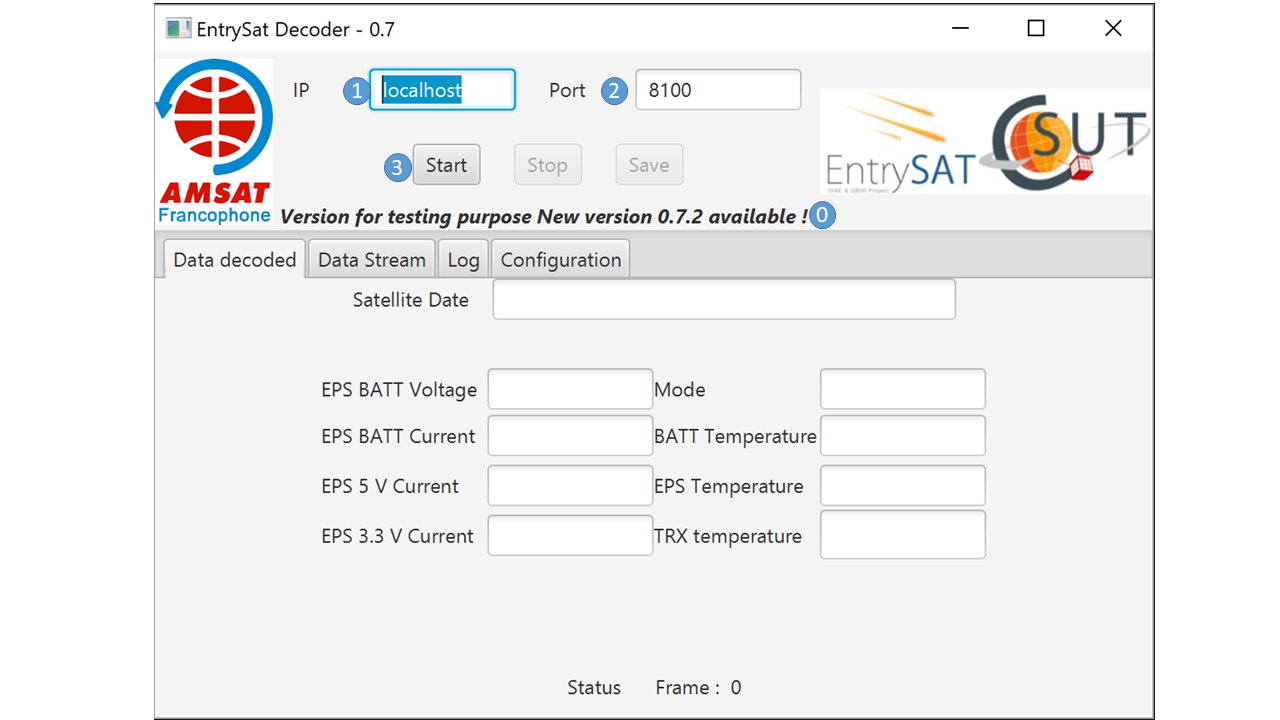This screenshot has width=1280, height=720.
Task: Click the 'TRX temperature' label
Action: pos(728,536)
